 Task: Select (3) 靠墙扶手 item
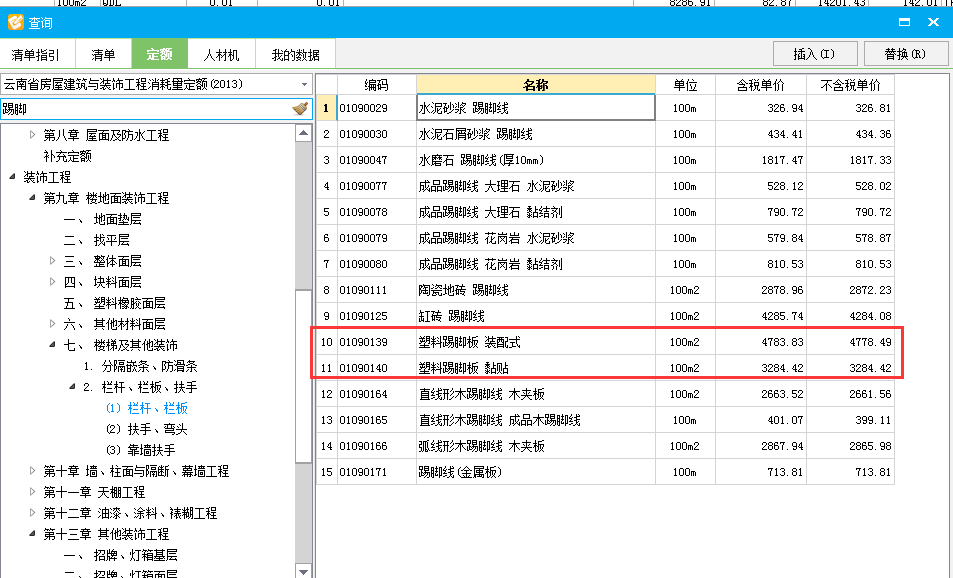(140, 450)
